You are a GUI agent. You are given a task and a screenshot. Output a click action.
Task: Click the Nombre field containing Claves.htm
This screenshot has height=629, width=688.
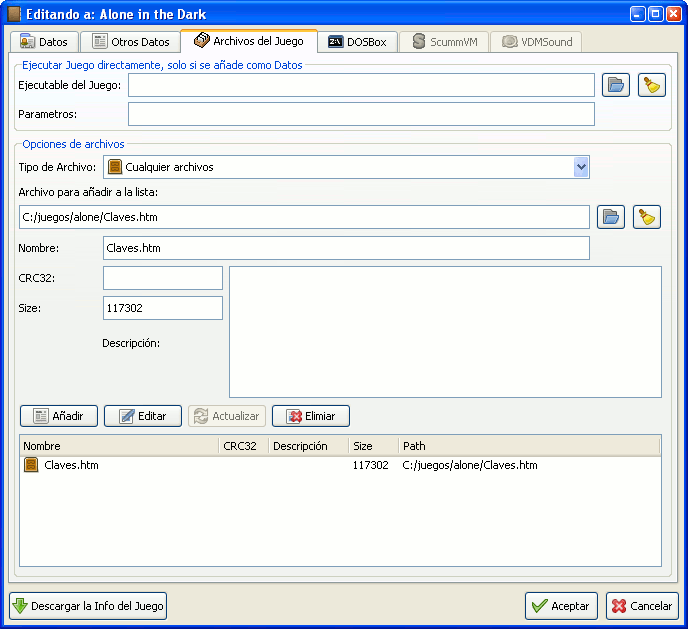coord(346,248)
